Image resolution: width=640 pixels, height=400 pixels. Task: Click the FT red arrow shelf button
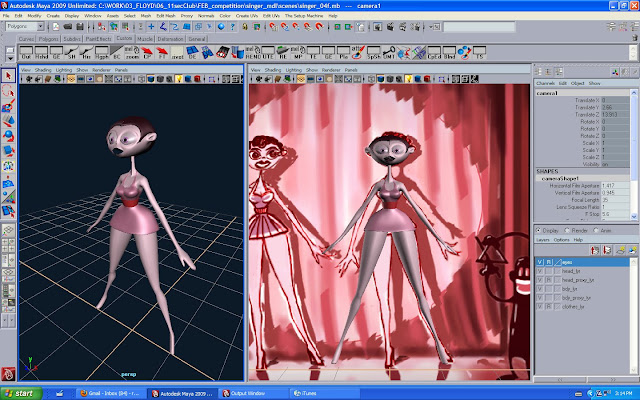point(162,53)
